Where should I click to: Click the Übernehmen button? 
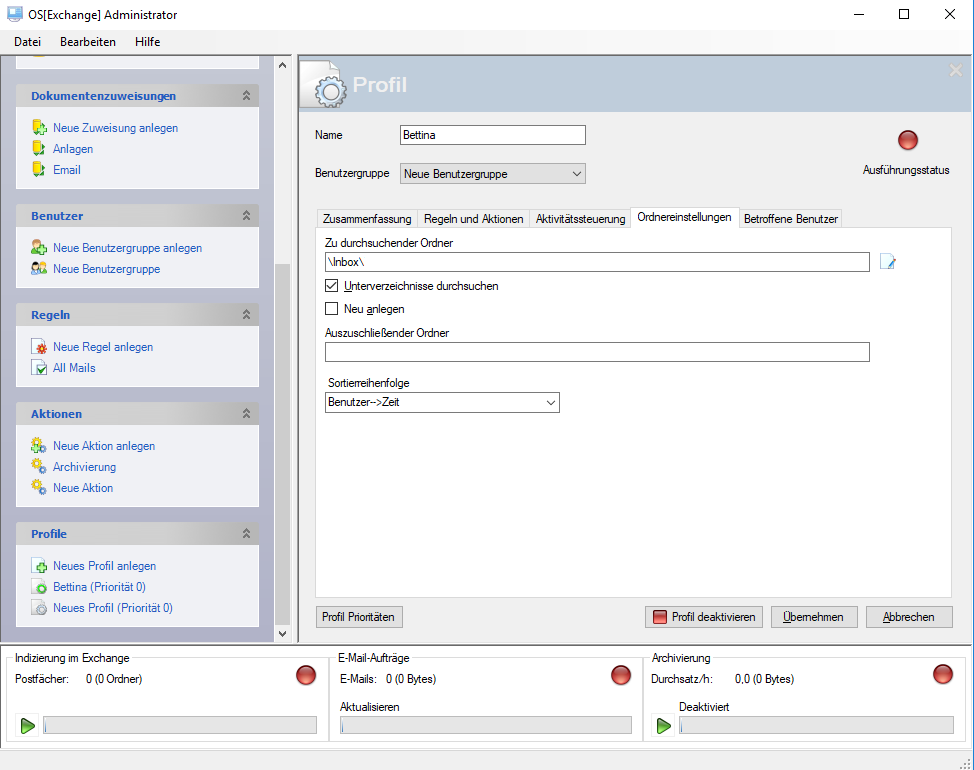point(814,617)
